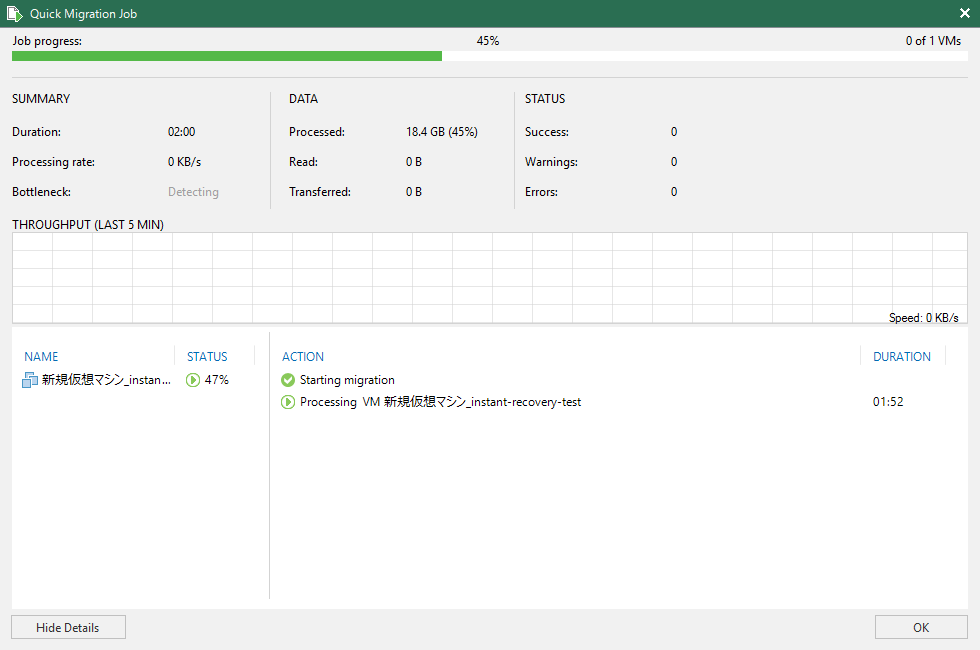Screen dimensions: 980x650
Task: Click the THROUGHPUT (LAST 5 MIN) heading
Action: (x=88, y=224)
